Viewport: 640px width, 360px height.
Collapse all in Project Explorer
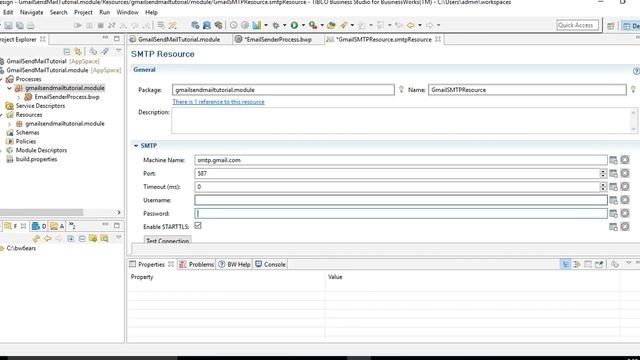67,51
